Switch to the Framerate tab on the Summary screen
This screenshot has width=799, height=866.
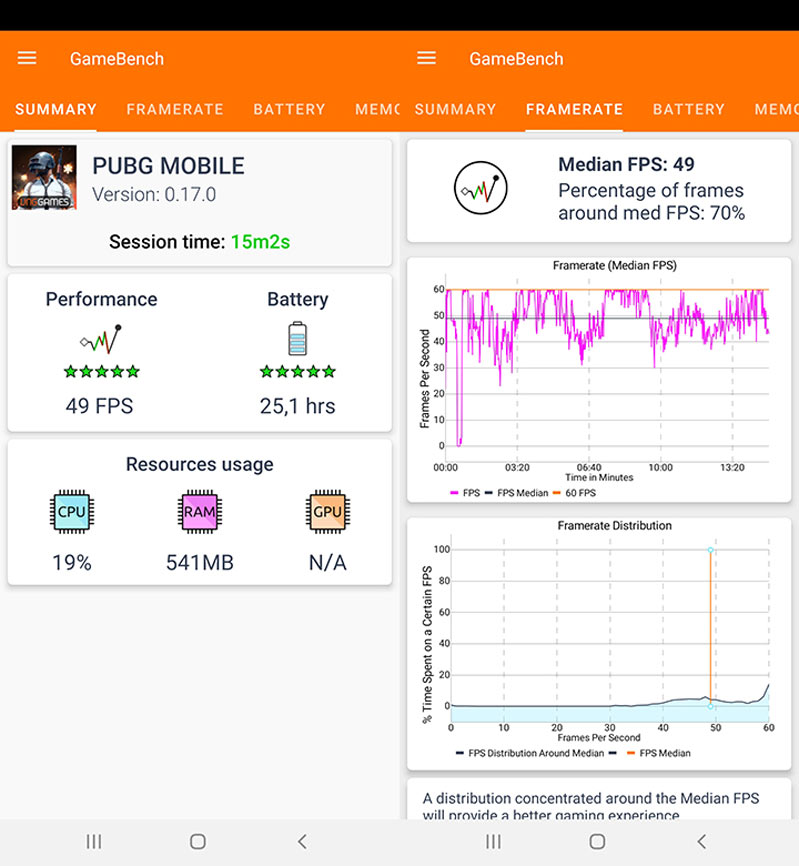click(175, 110)
